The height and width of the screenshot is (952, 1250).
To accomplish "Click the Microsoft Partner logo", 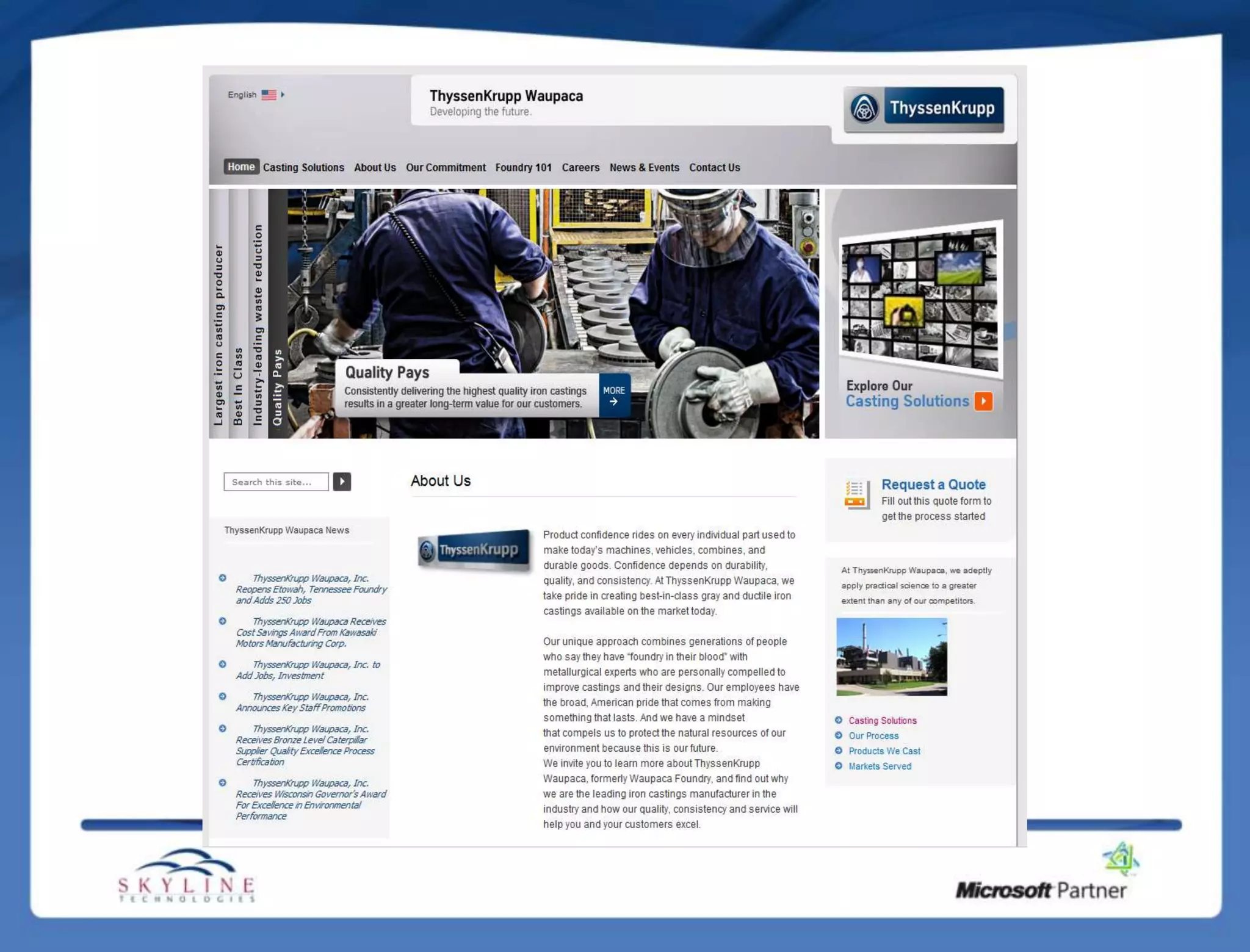I will point(1042,890).
